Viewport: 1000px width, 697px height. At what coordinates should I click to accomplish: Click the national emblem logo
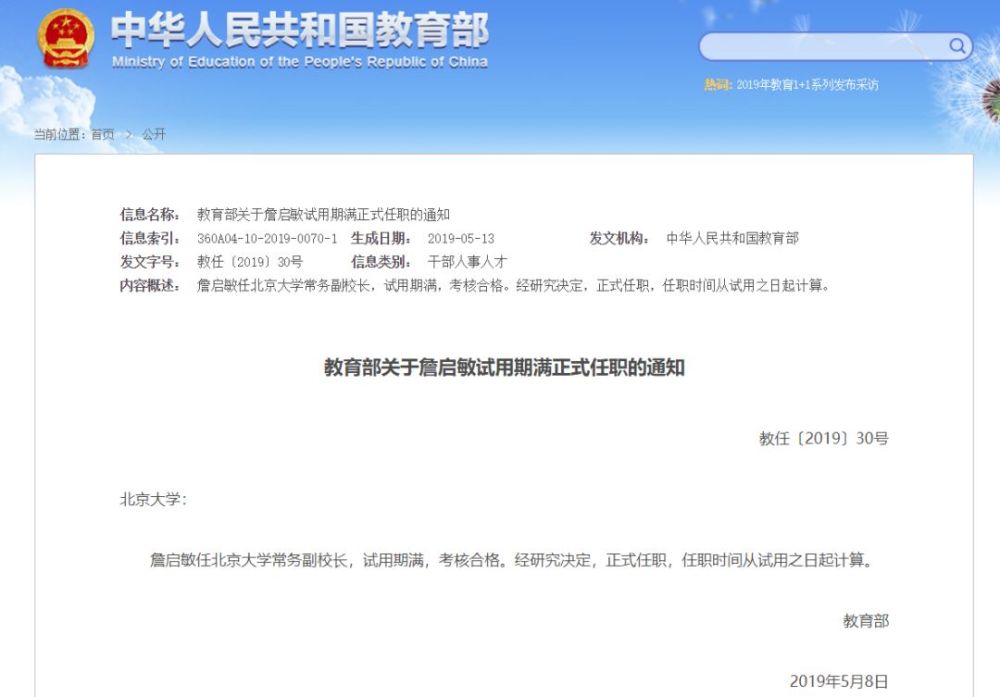click(66, 38)
